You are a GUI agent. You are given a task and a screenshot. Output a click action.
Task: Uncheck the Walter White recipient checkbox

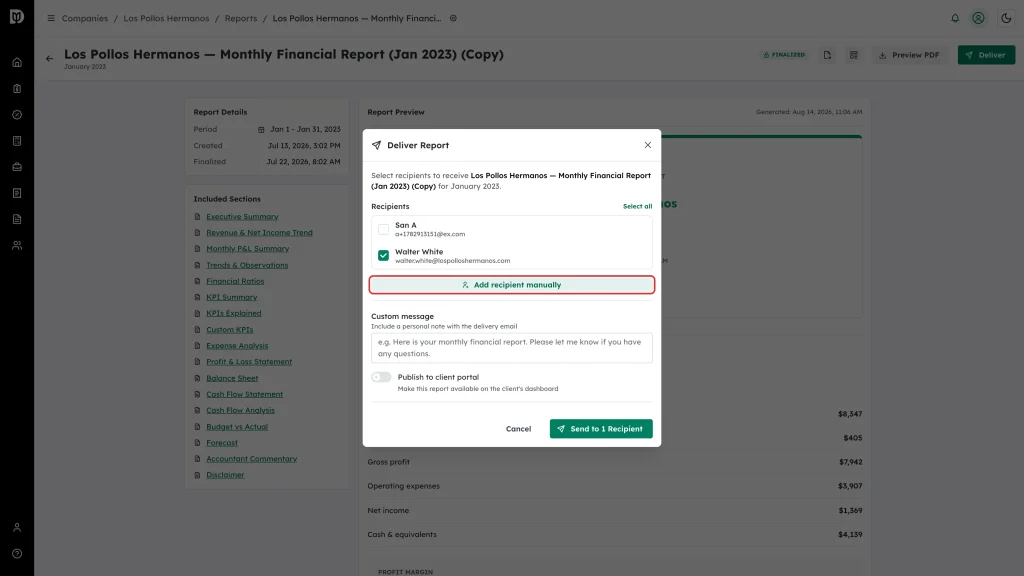point(383,255)
